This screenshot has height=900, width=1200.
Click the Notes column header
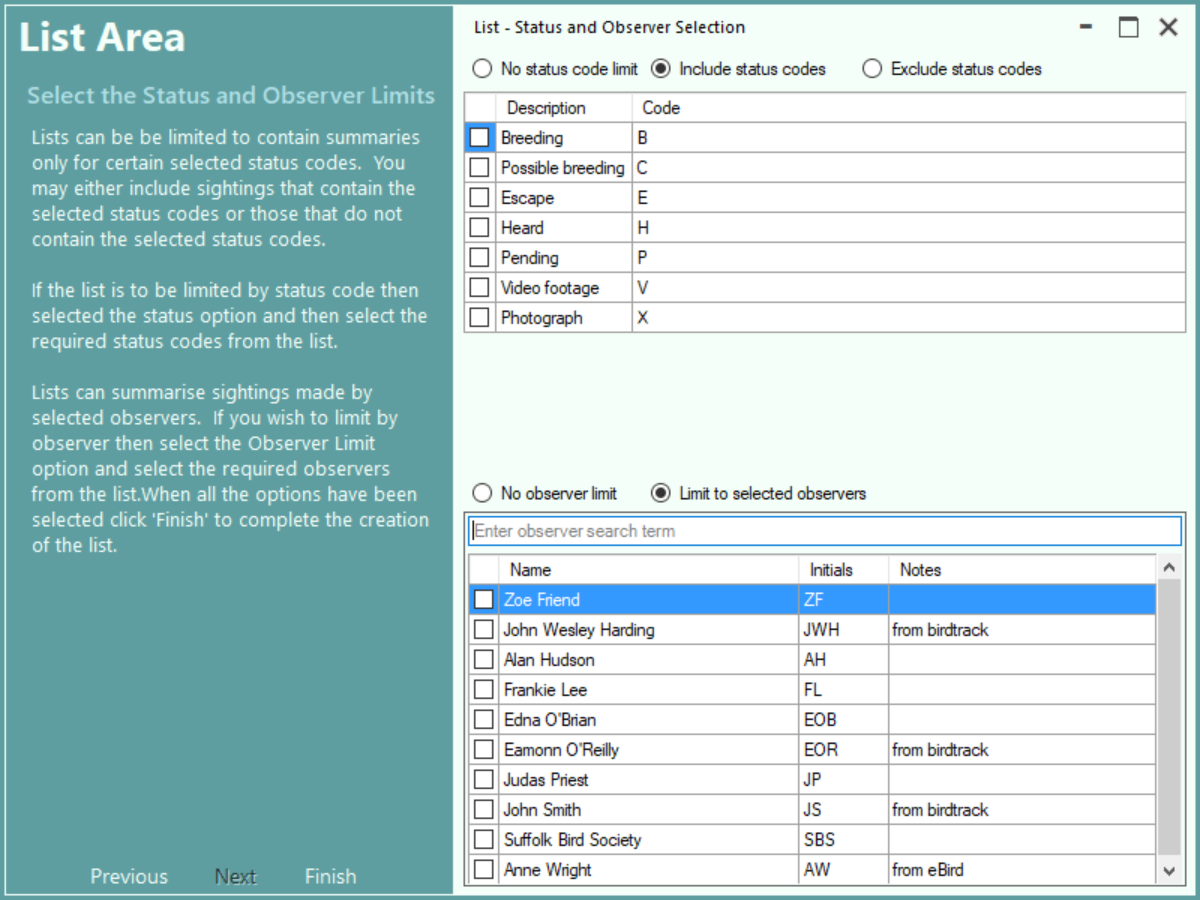pos(1021,570)
